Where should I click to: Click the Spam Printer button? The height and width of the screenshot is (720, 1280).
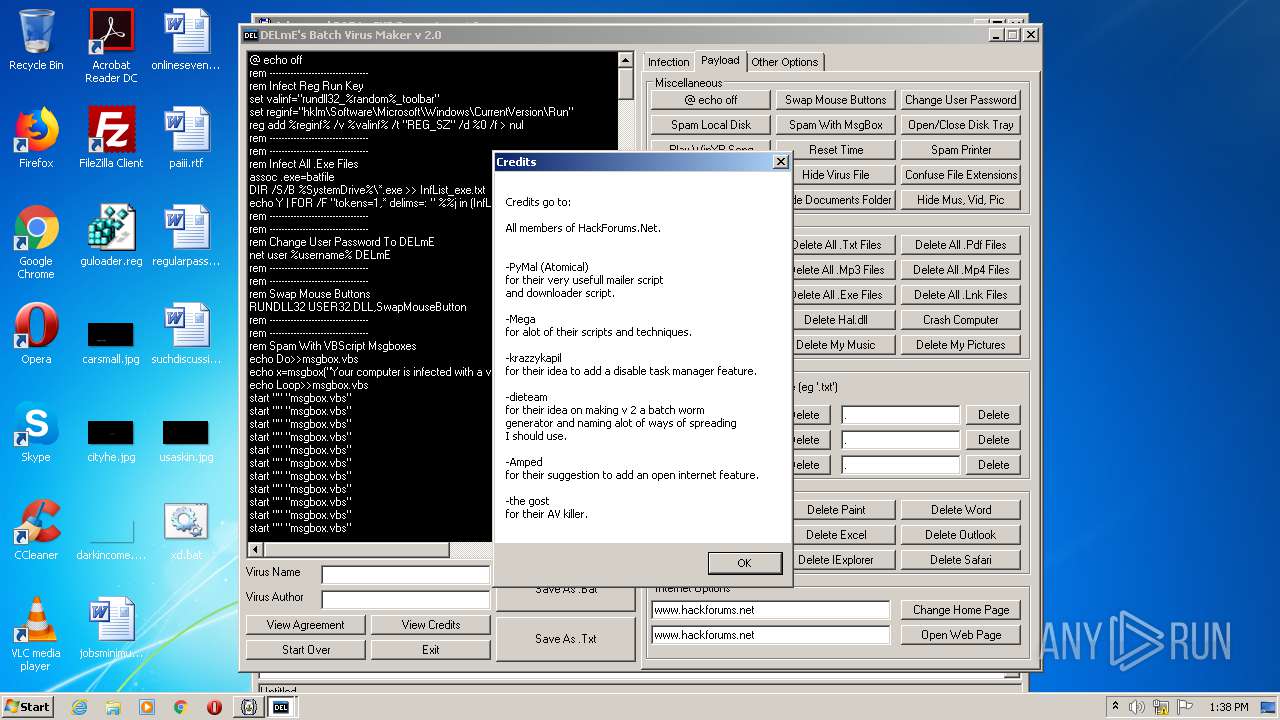(961, 150)
